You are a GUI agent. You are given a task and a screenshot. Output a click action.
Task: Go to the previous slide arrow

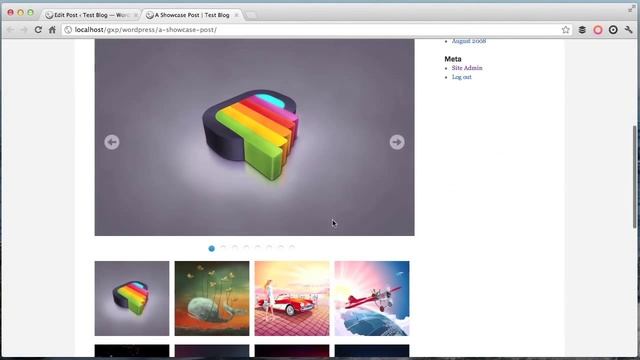point(112,142)
